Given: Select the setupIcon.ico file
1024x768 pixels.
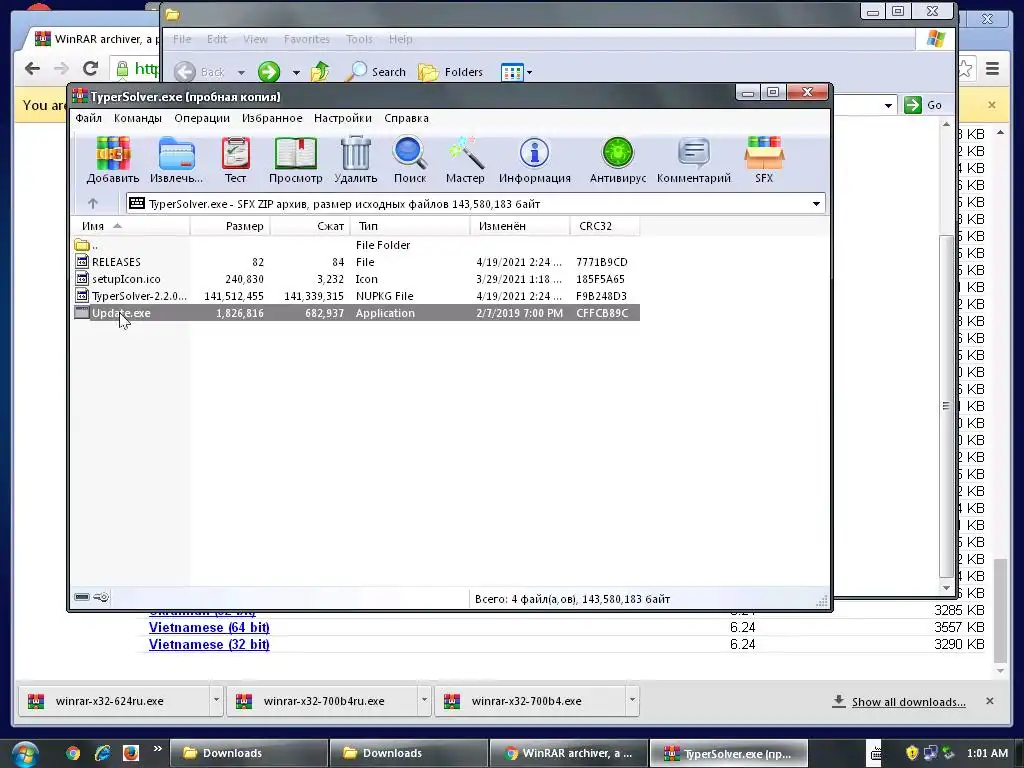Looking at the screenshot, I should click(x=356, y=279).
